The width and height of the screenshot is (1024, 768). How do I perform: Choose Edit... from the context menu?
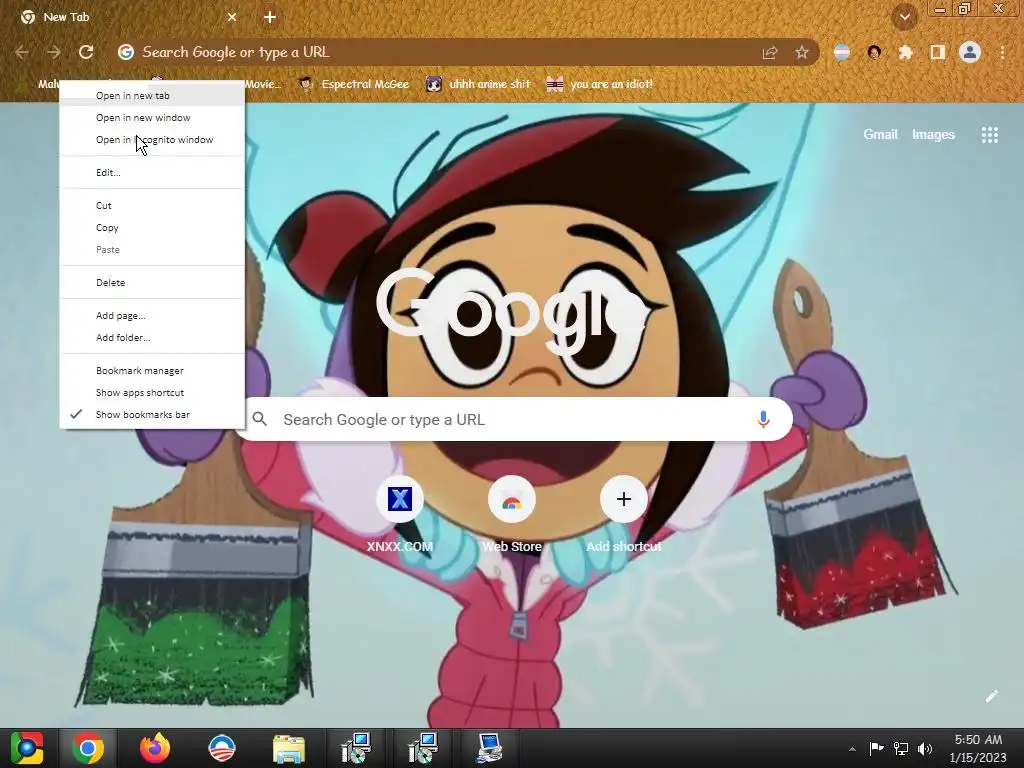152,172
